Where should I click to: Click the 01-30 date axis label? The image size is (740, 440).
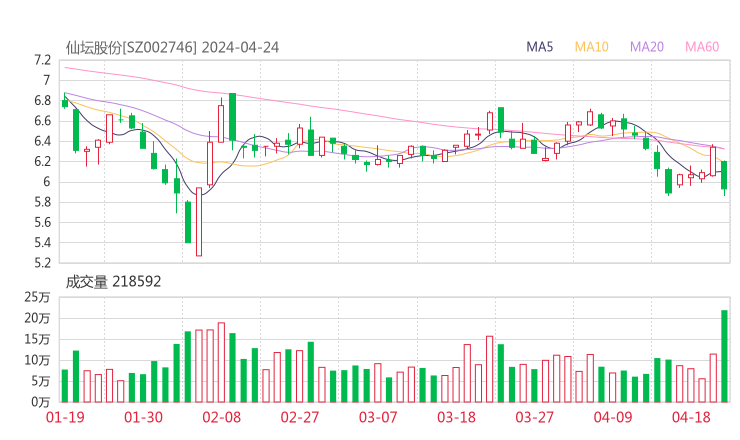(x=143, y=417)
